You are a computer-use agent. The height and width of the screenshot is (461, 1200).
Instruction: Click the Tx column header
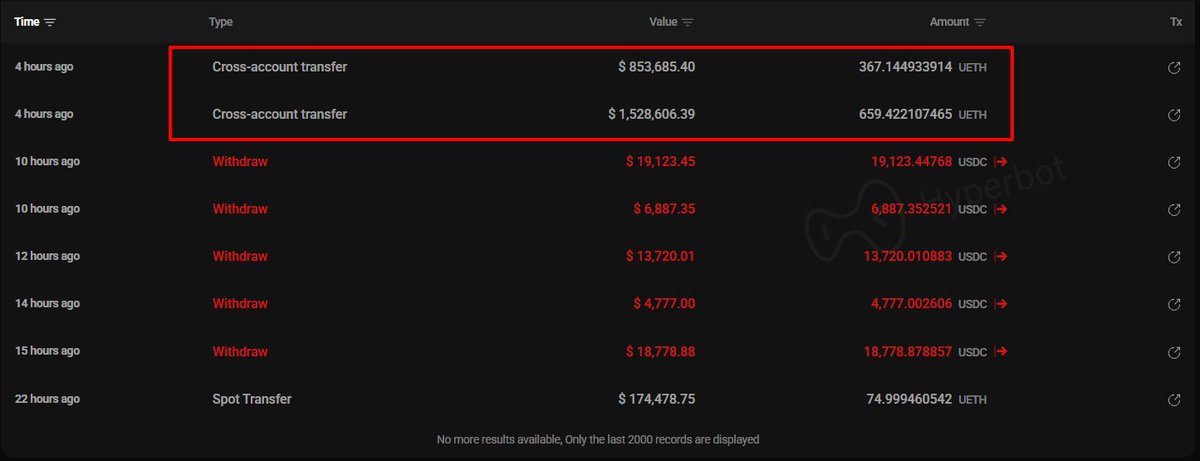[x=1176, y=22]
